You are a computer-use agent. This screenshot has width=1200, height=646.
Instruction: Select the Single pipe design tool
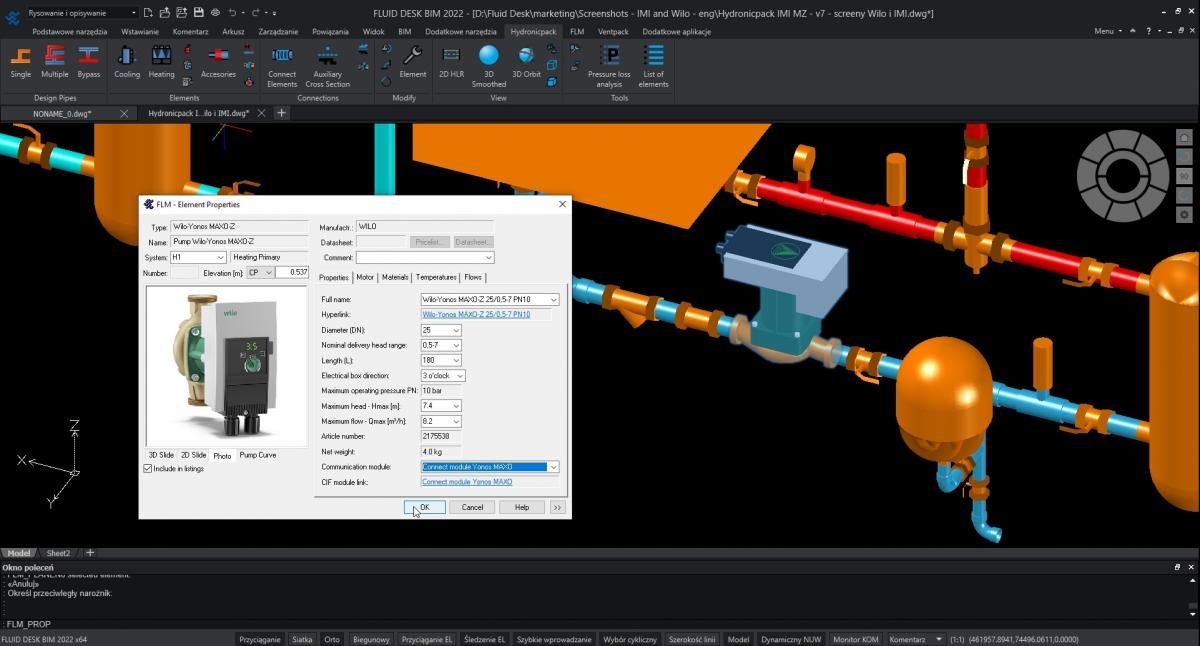21,62
